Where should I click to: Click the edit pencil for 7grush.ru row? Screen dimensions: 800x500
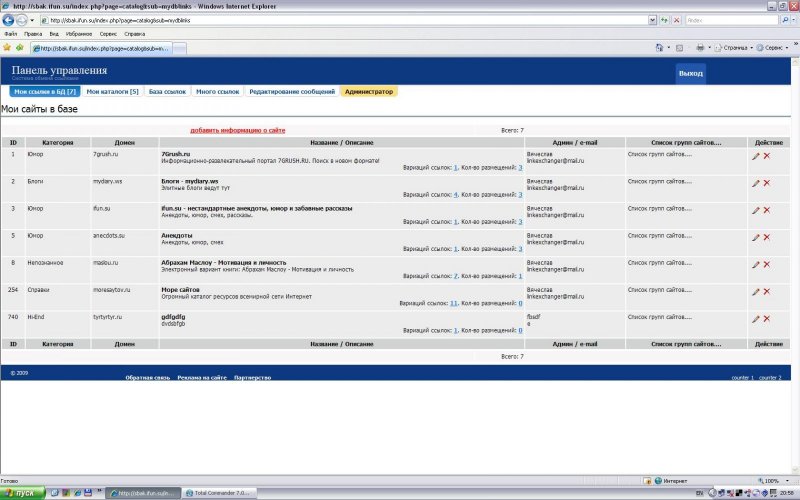[x=756, y=156]
